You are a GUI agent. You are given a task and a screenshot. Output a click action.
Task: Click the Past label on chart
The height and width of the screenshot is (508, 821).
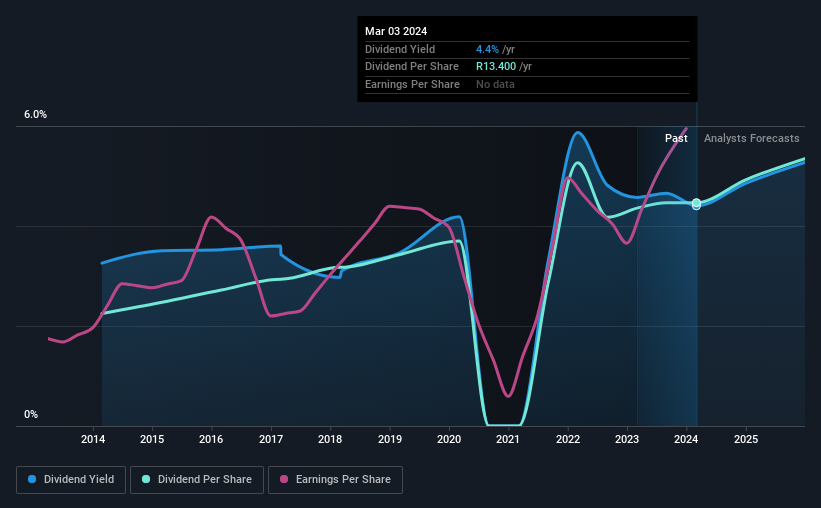676,138
